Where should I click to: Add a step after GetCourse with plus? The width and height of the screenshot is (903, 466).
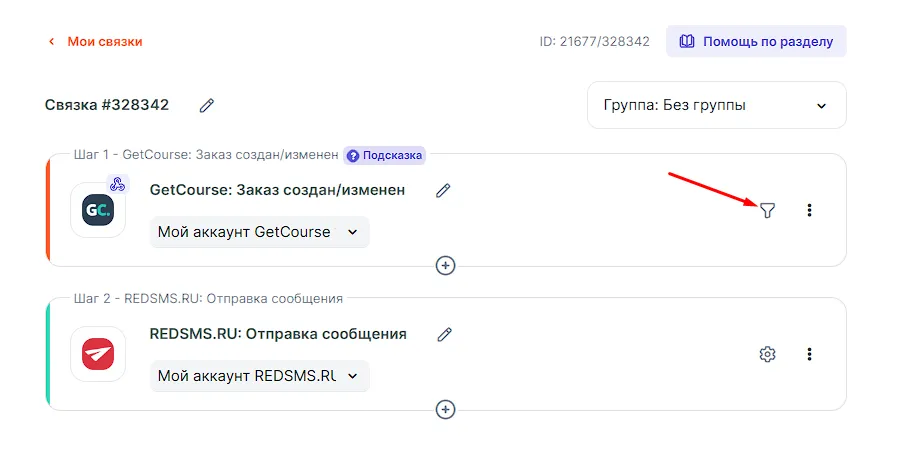click(x=446, y=265)
